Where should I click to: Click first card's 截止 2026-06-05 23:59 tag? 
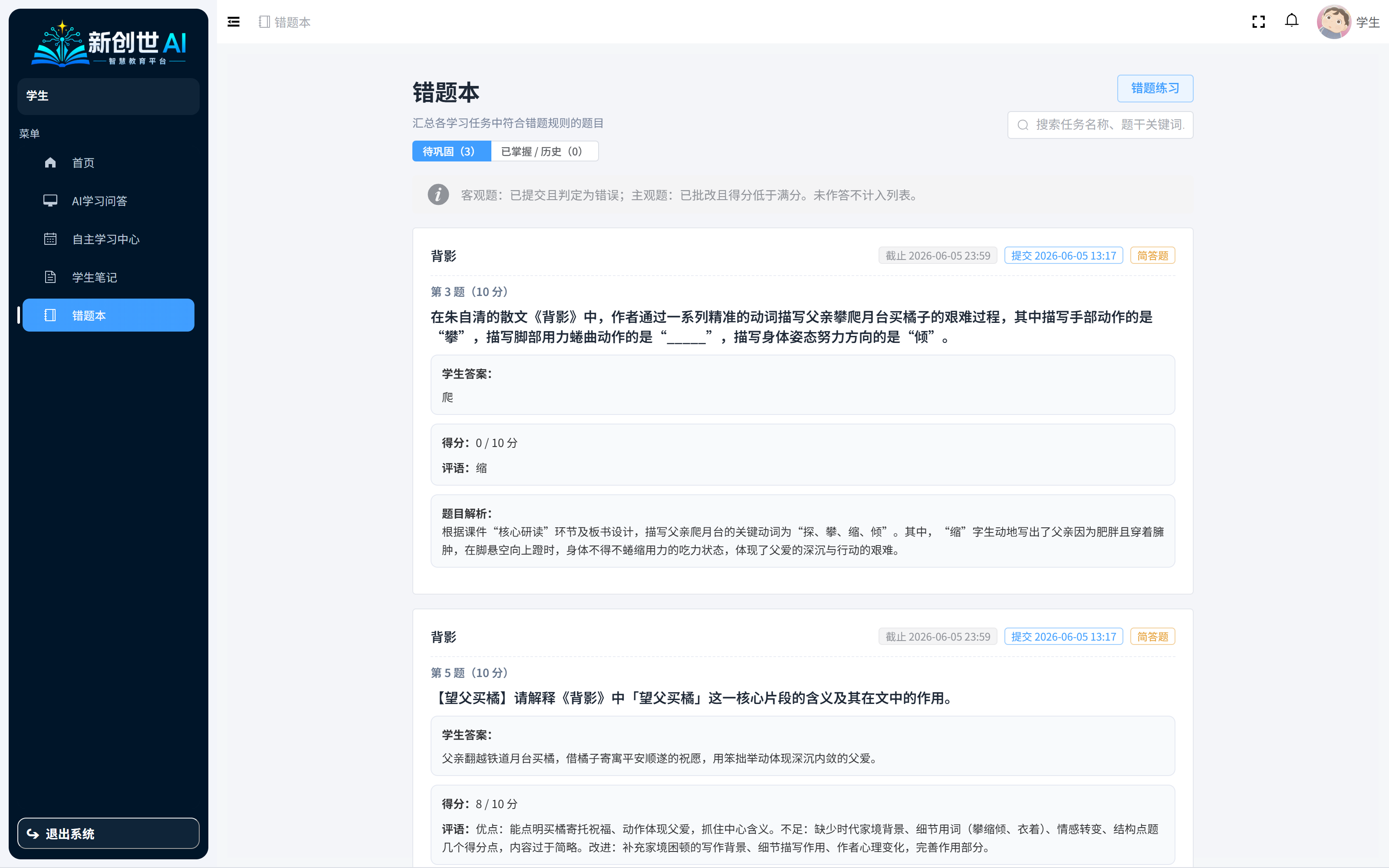pyautogui.click(x=938, y=256)
